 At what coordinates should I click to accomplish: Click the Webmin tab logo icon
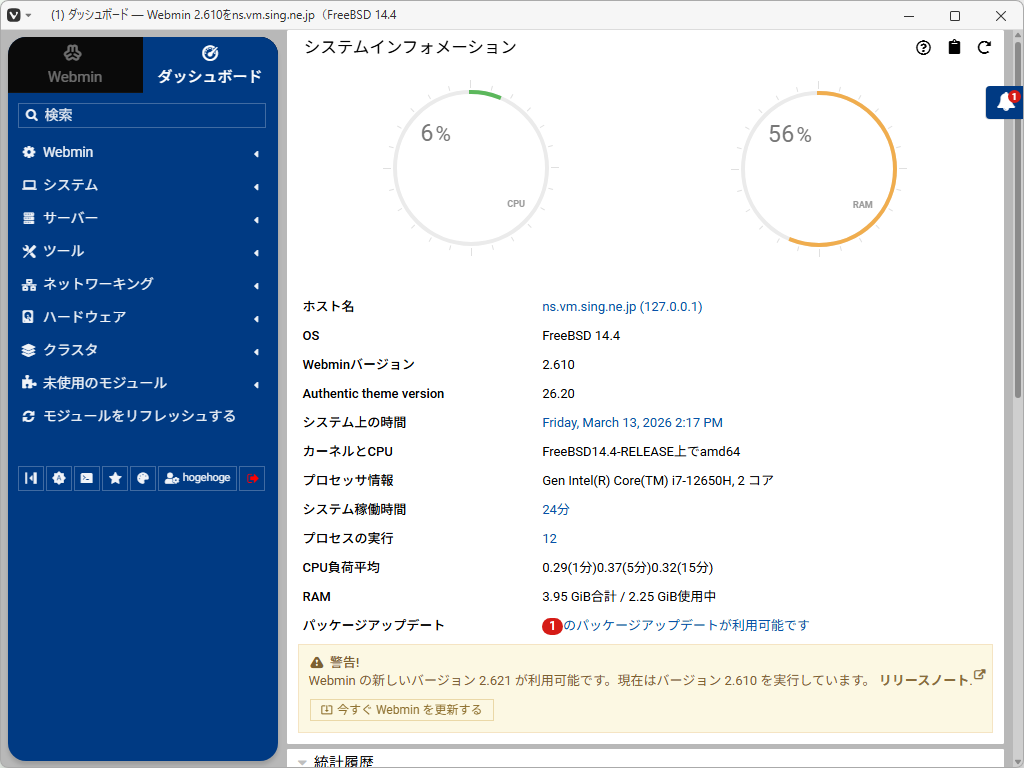pos(72,53)
